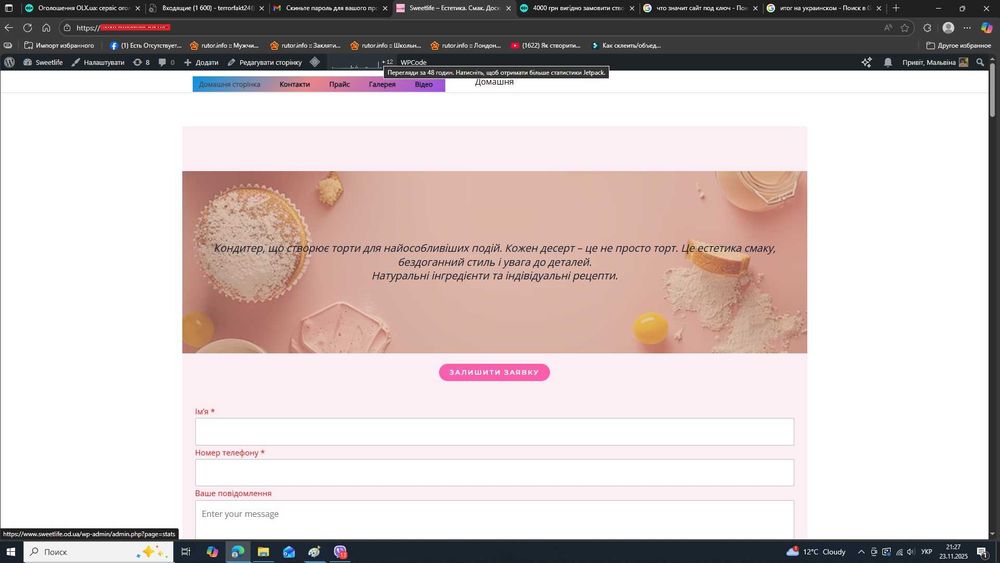1000x563 pixels.
Task: Click the sparkle AI assistant icon in admin bar
Action: (x=866, y=62)
